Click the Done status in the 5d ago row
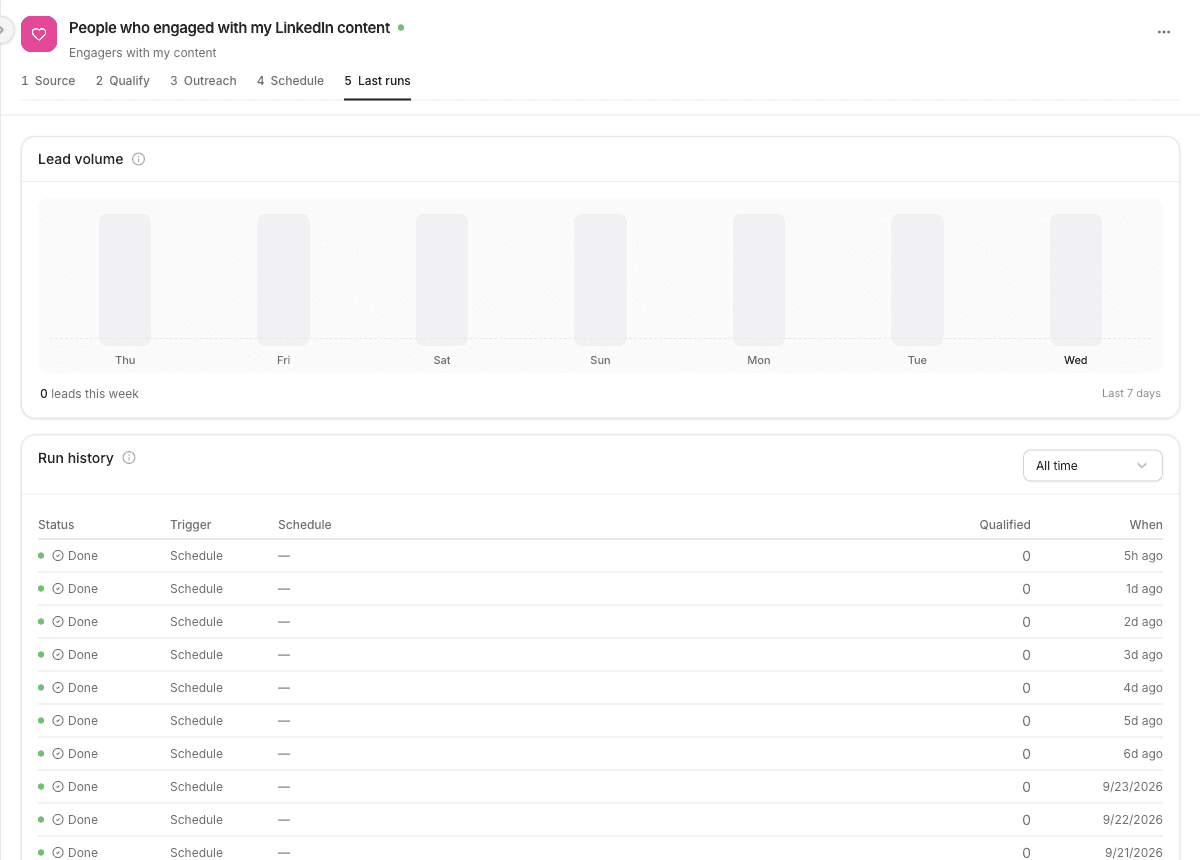Screen dimensions: 1200x860 75,721
